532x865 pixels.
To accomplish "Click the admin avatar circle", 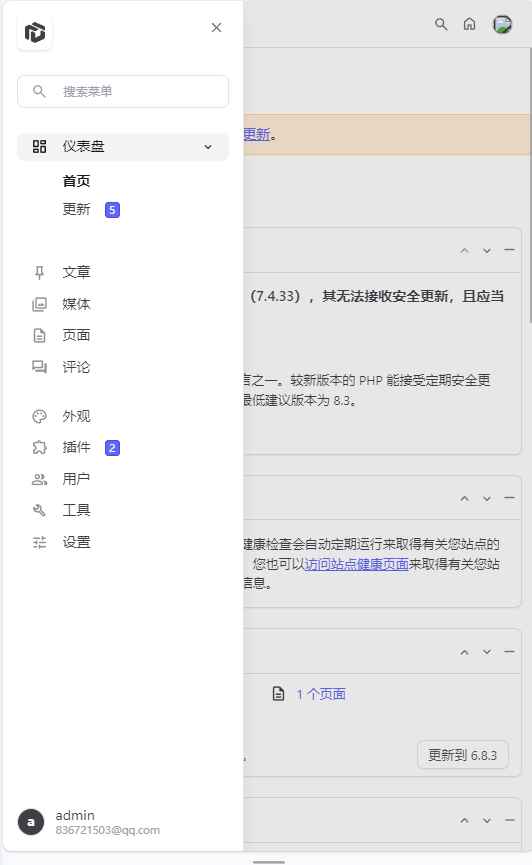I will pos(31,823).
